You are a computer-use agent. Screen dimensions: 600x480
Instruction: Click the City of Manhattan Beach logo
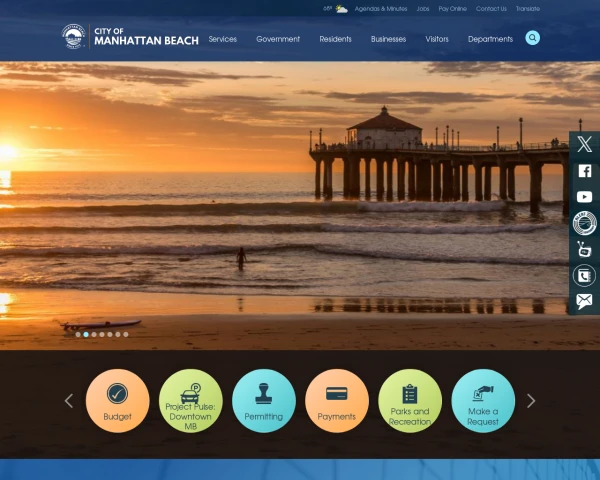130,38
